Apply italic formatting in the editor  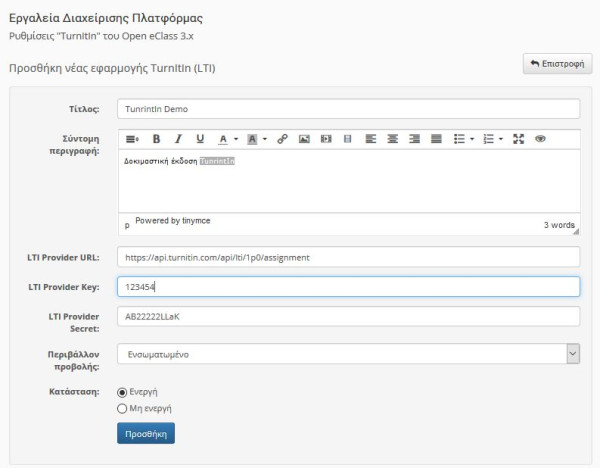click(x=178, y=139)
